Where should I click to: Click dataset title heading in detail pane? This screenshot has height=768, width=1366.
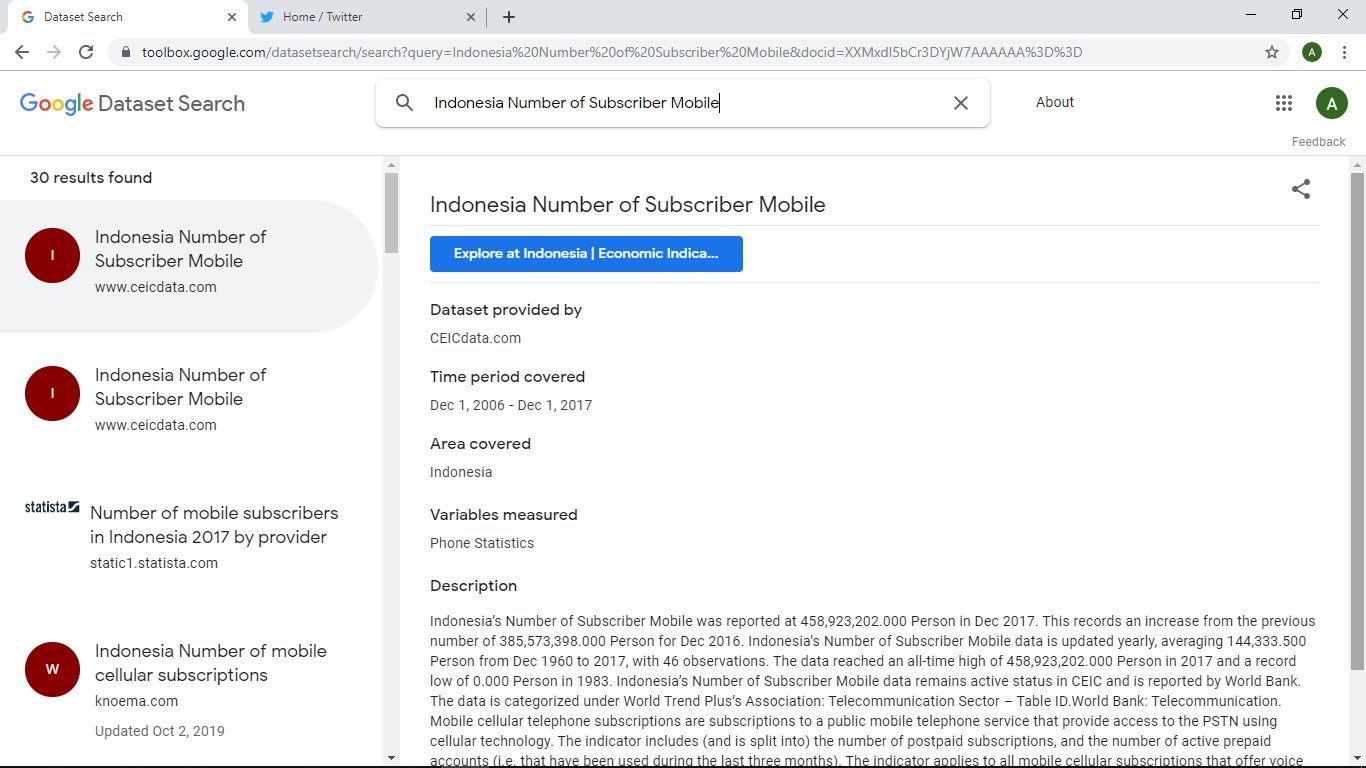click(628, 205)
